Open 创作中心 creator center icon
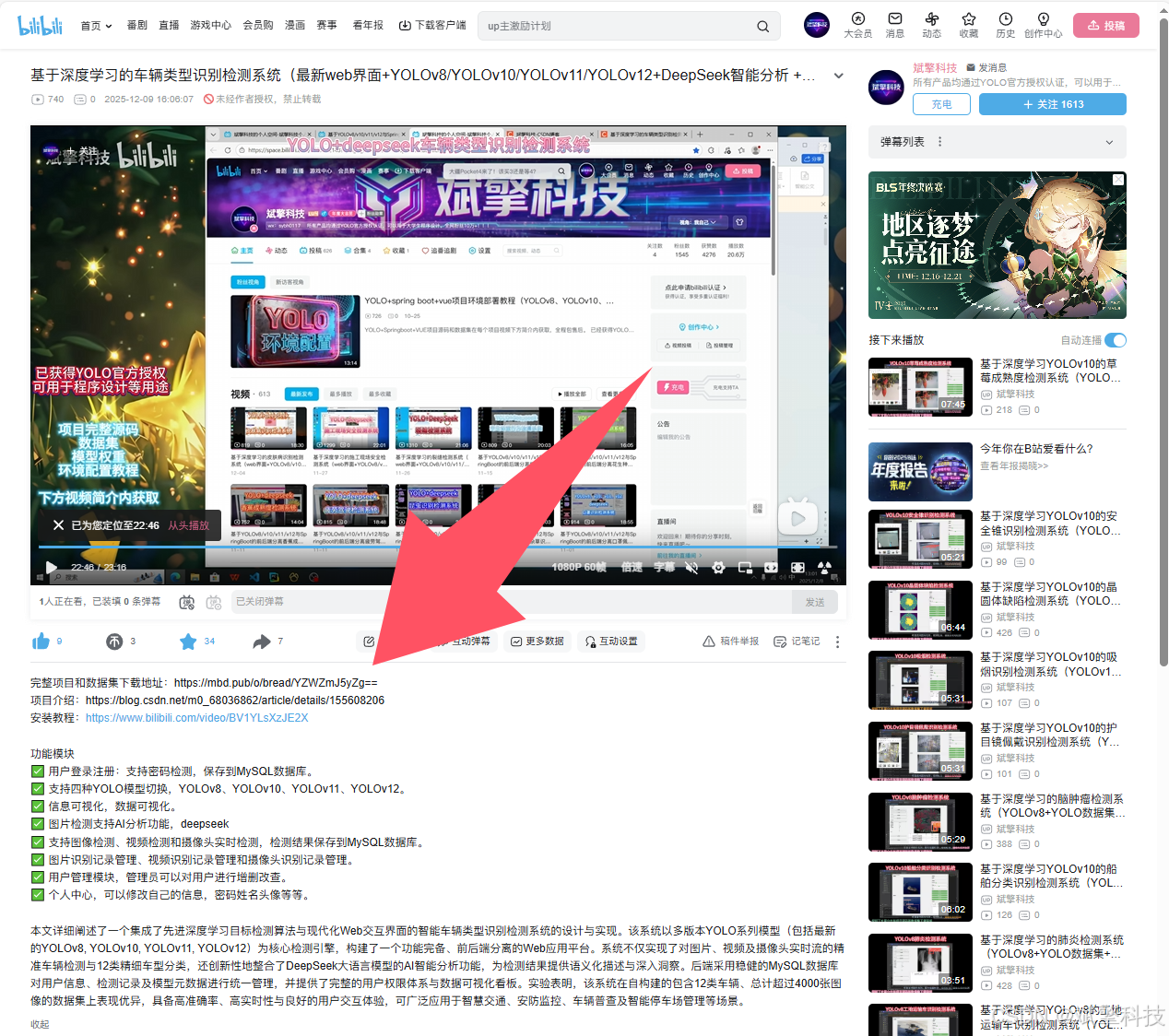The width and height of the screenshot is (1169, 1036). 1043,25
